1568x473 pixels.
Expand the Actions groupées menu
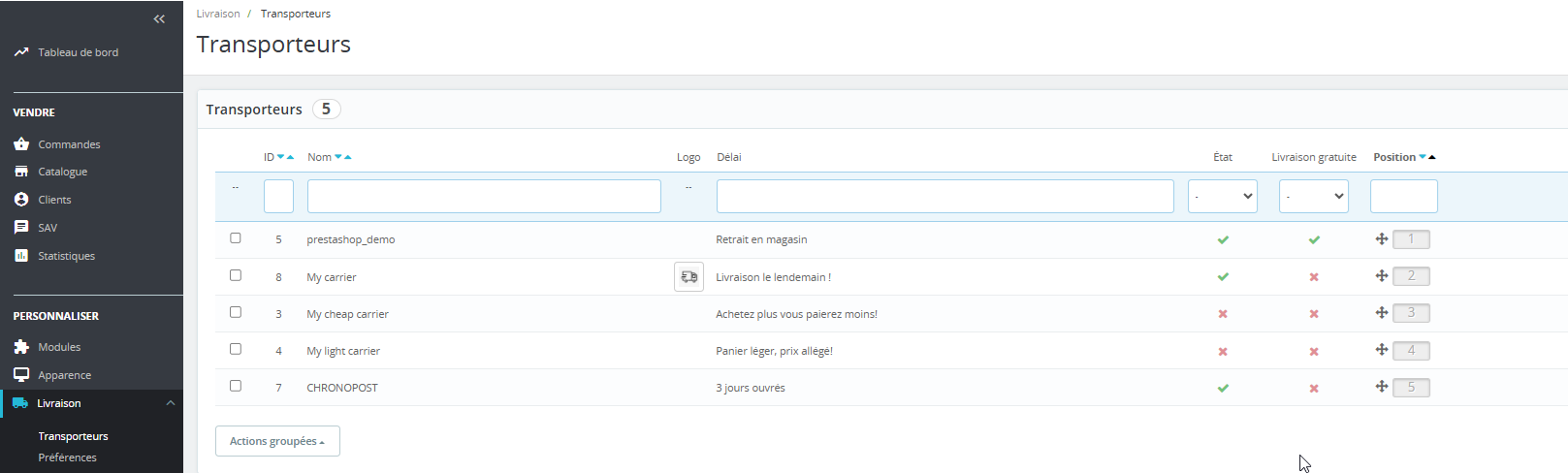[x=277, y=441]
